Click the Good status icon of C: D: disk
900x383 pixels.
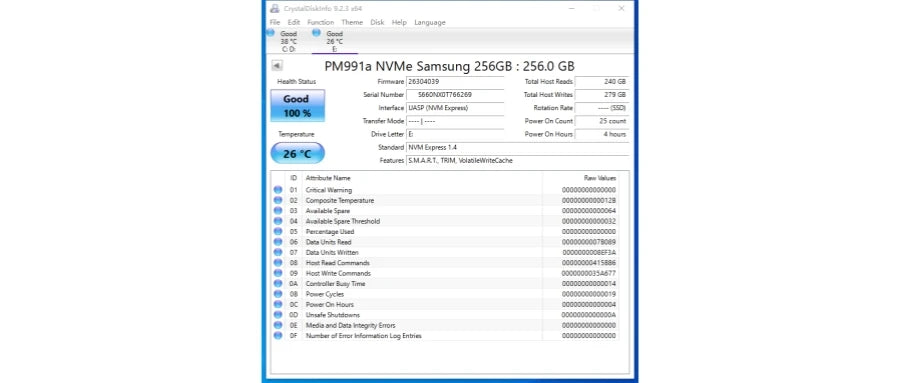[x=271, y=33]
